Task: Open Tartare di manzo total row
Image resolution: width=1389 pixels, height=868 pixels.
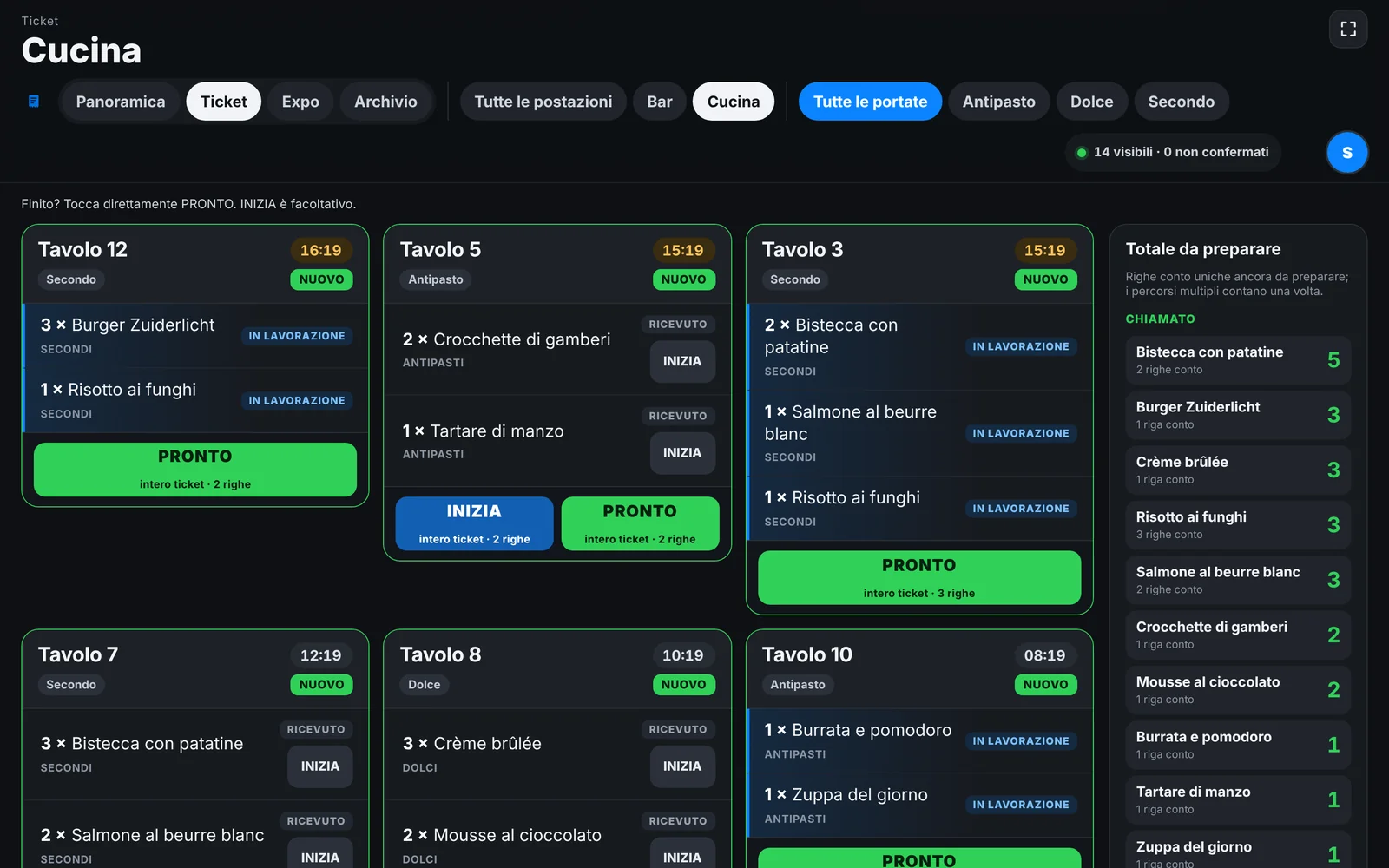Action: click(1238, 799)
